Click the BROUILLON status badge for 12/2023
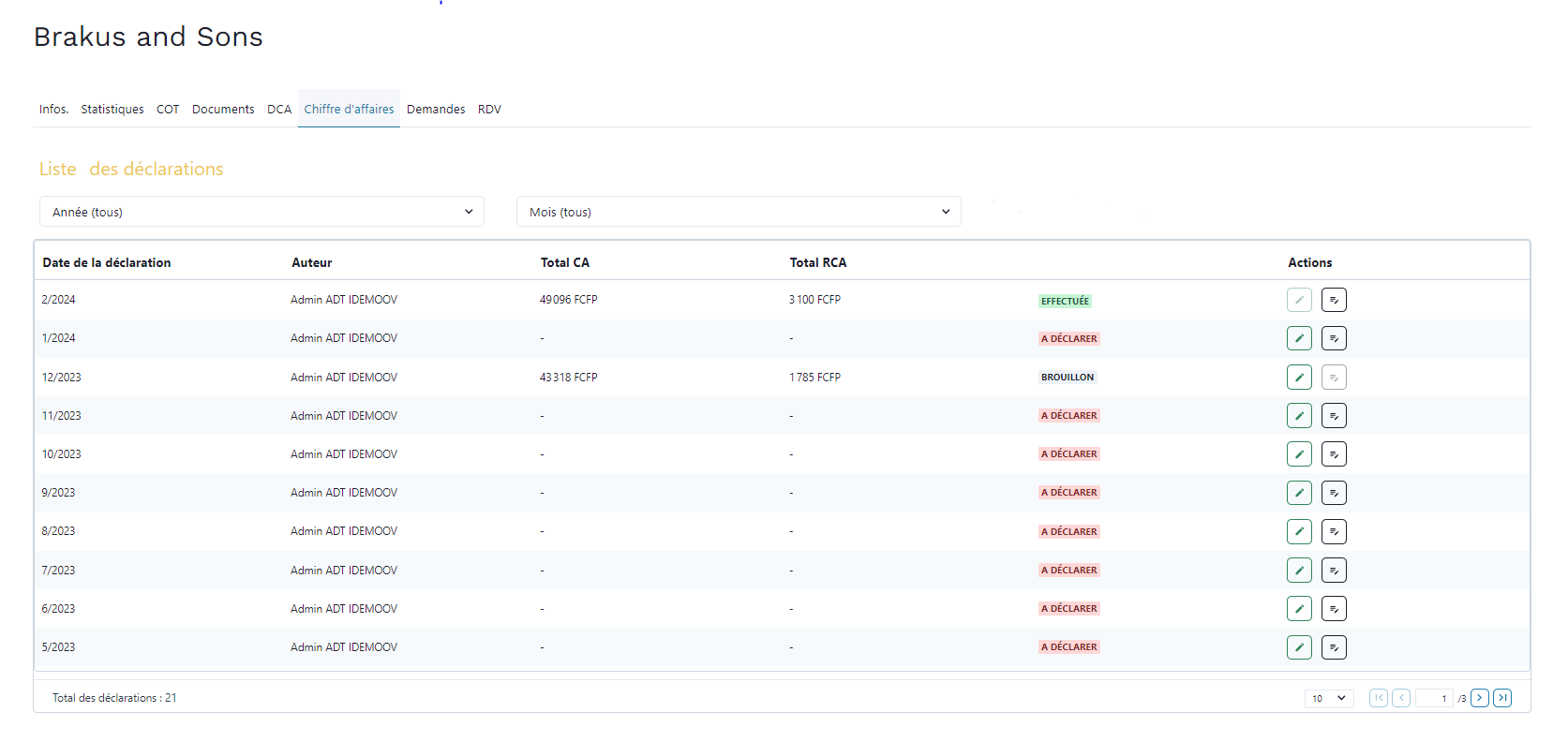Viewport: 1568px width, 742px height. pyautogui.click(x=1068, y=378)
